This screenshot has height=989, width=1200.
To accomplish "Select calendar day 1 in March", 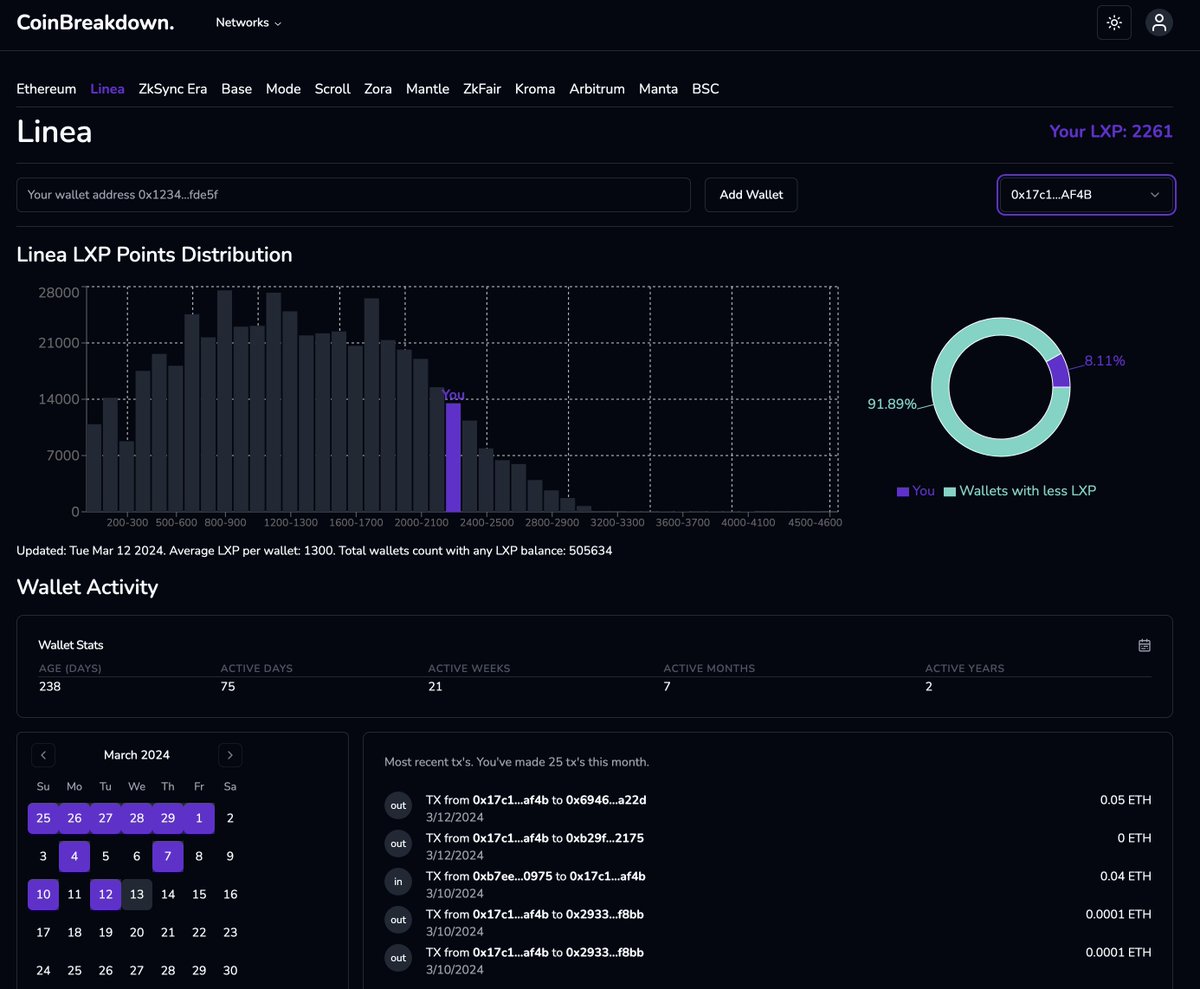I will tap(199, 818).
